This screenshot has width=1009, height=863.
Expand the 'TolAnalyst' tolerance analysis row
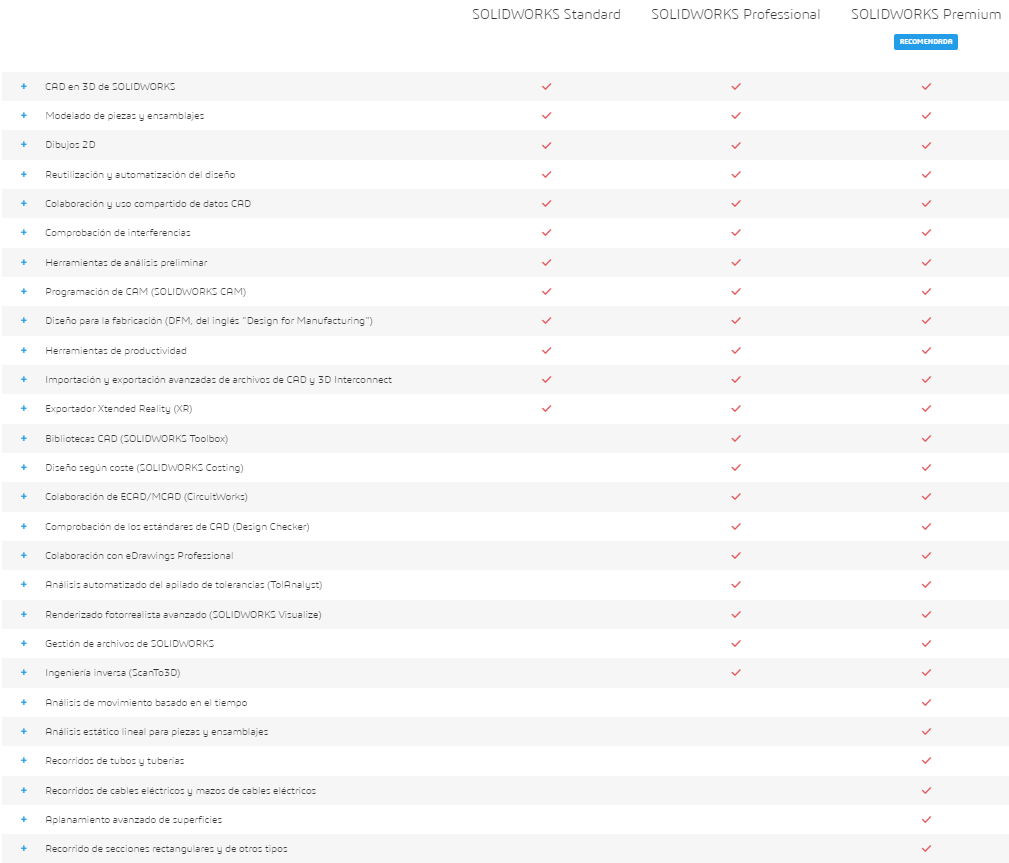(x=24, y=584)
